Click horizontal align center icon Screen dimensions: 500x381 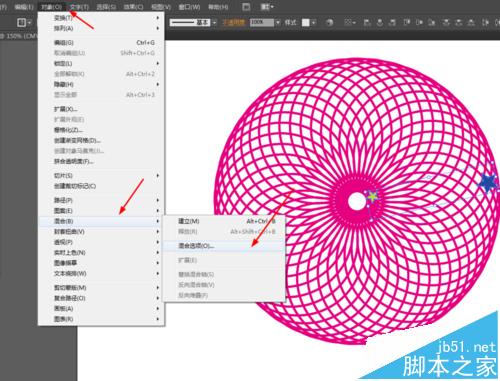click(380, 22)
